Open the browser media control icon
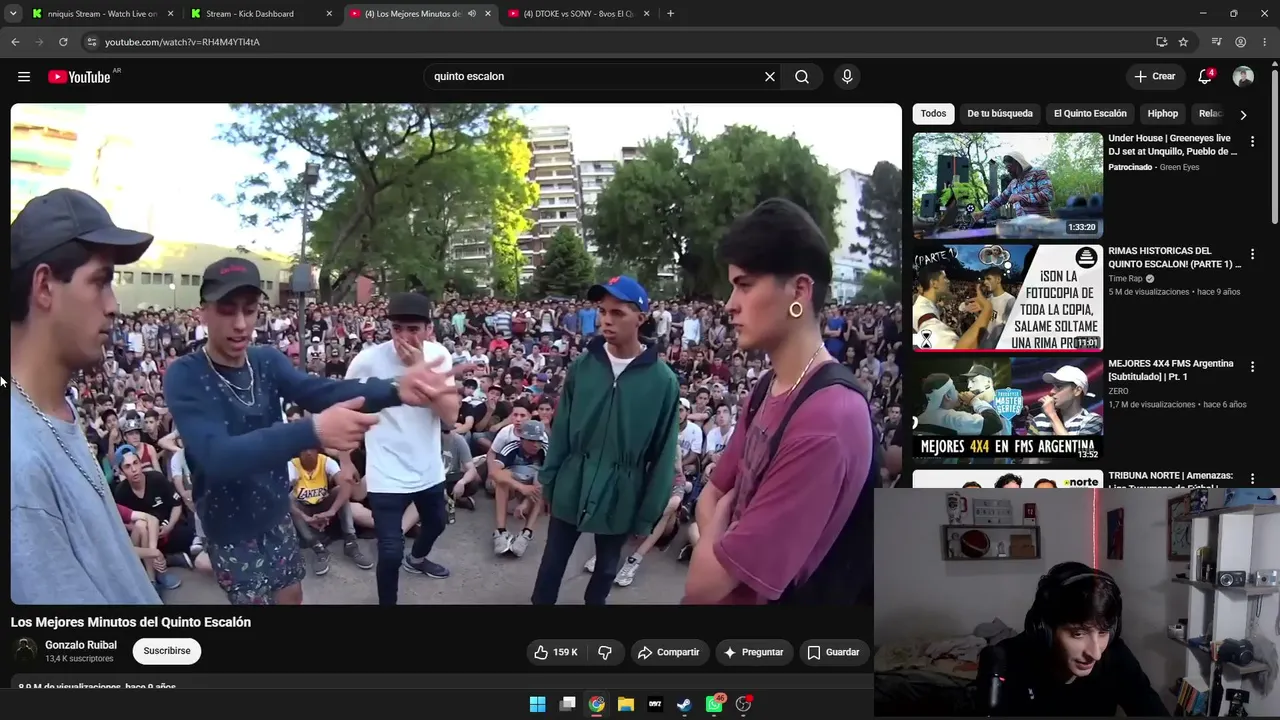Screen dimensions: 1280x720 pyautogui.click(x=1216, y=42)
